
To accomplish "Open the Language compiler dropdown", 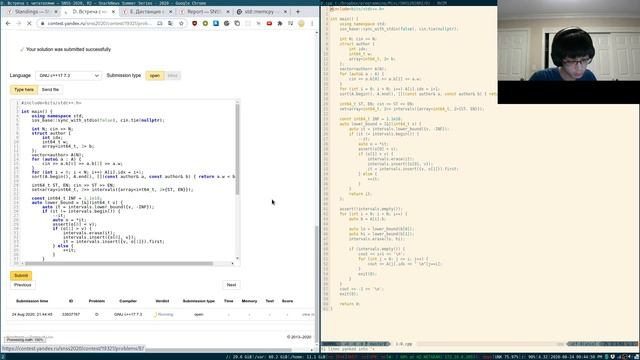I will pyautogui.click(x=68, y=76).
